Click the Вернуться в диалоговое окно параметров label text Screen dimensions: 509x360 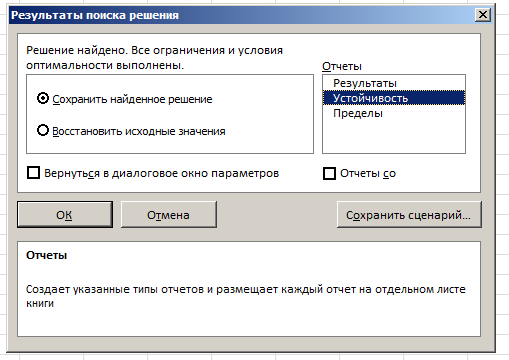pos(161,173)
